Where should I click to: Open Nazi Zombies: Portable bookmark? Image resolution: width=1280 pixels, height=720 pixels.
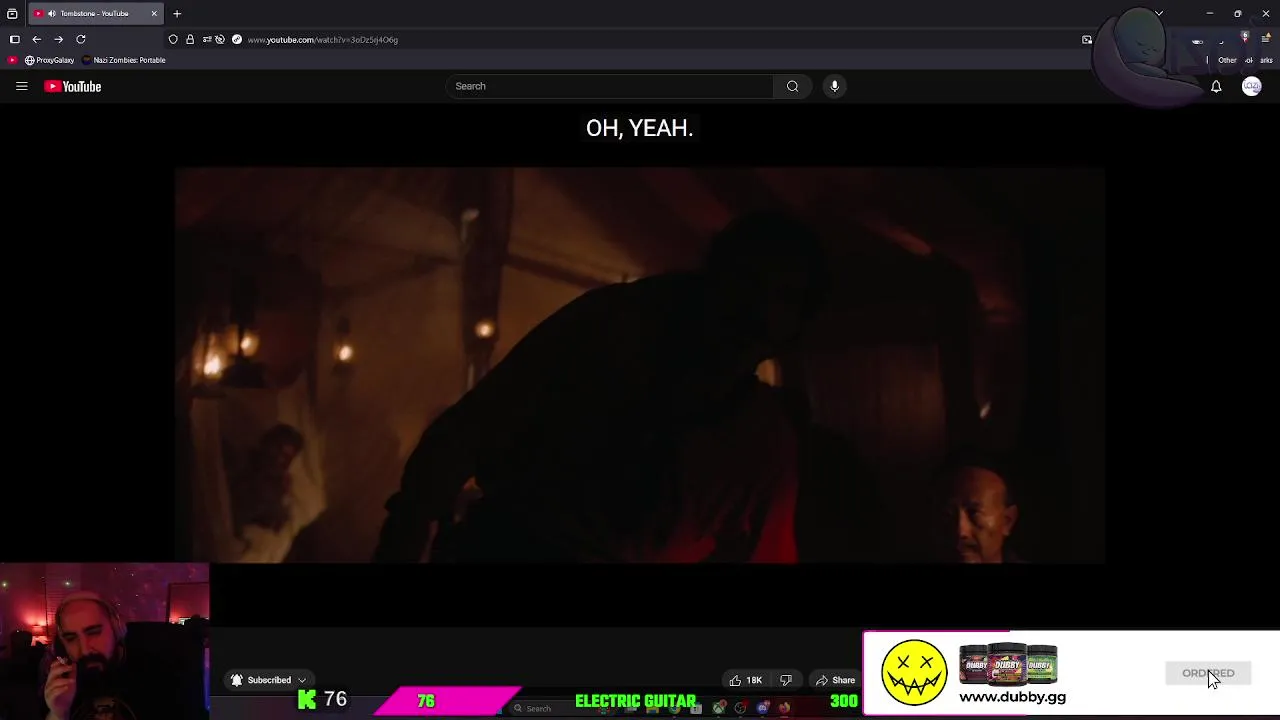[124, 60]
